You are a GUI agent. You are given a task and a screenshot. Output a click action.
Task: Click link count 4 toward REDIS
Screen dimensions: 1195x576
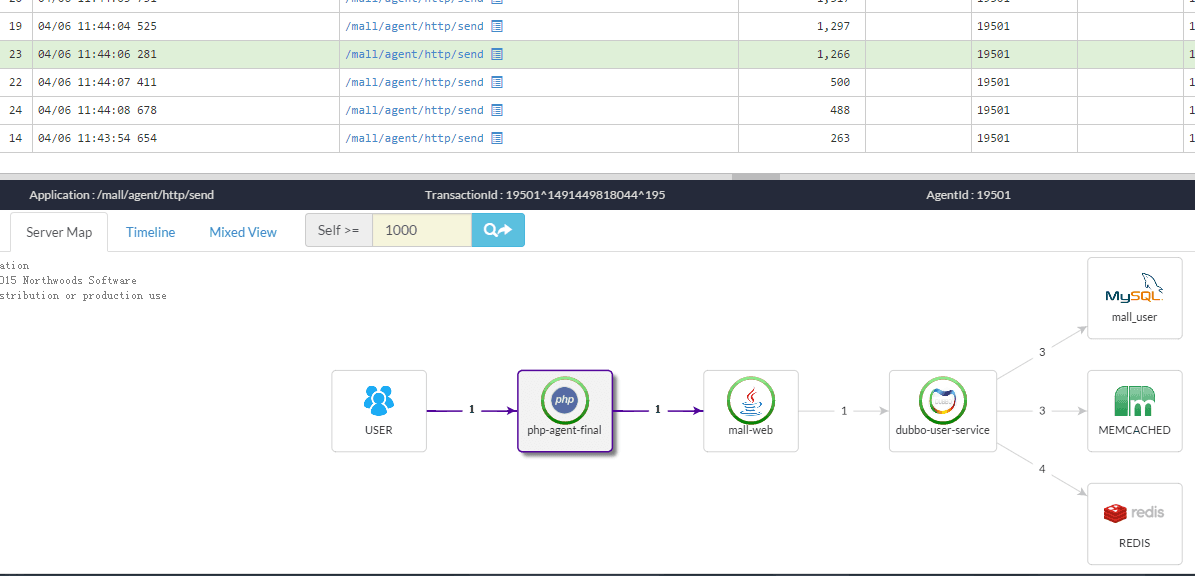point(1042,468)
